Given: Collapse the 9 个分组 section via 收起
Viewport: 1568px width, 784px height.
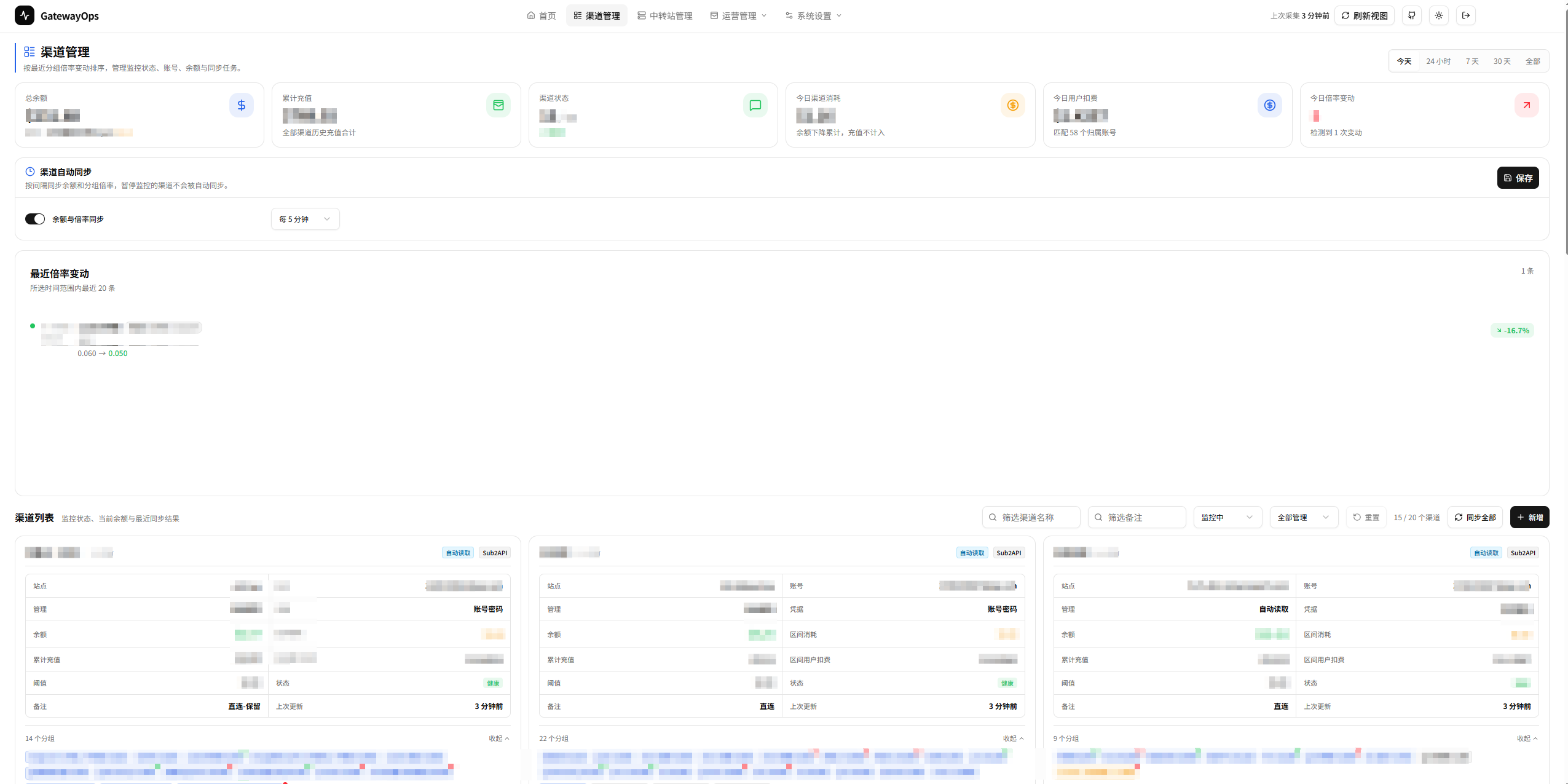Looking at the screenshot, I should pos(1527,738).
